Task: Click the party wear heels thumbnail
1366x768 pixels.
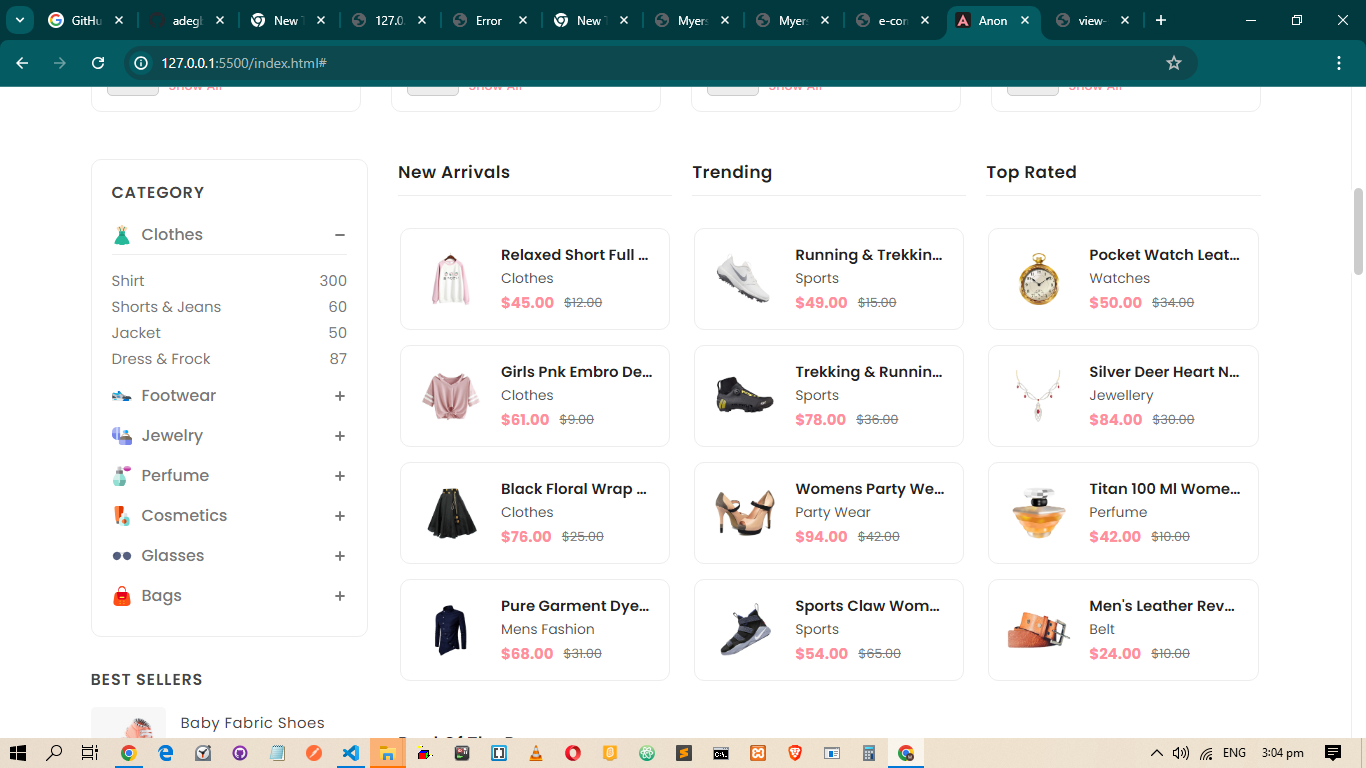Action: tap(744, 513)
